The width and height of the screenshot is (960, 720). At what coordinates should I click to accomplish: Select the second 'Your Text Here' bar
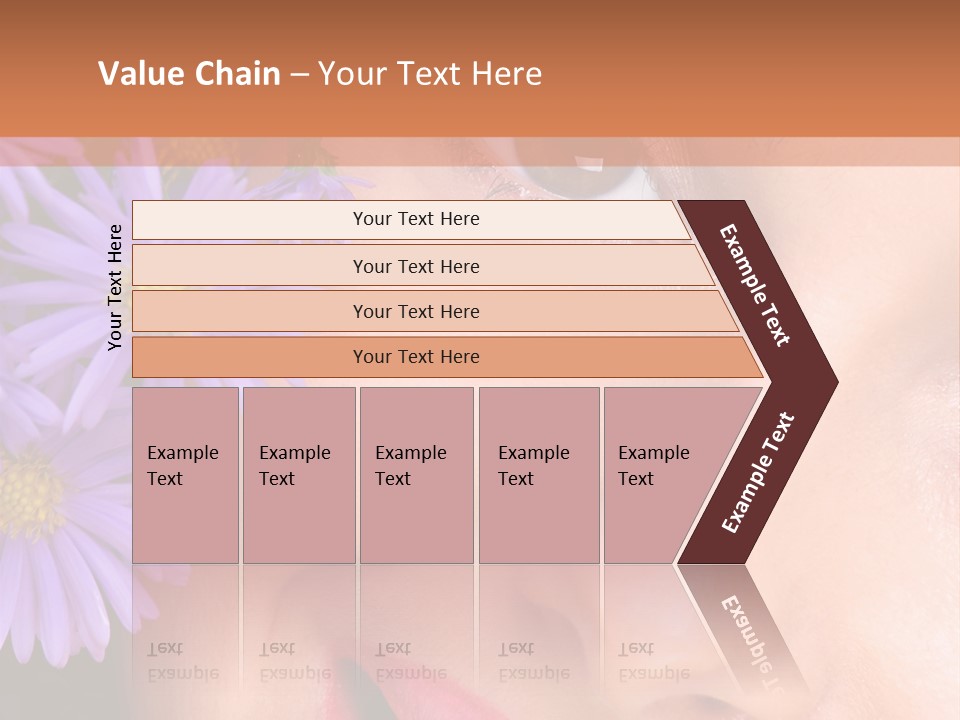click(x=416, y=266)
